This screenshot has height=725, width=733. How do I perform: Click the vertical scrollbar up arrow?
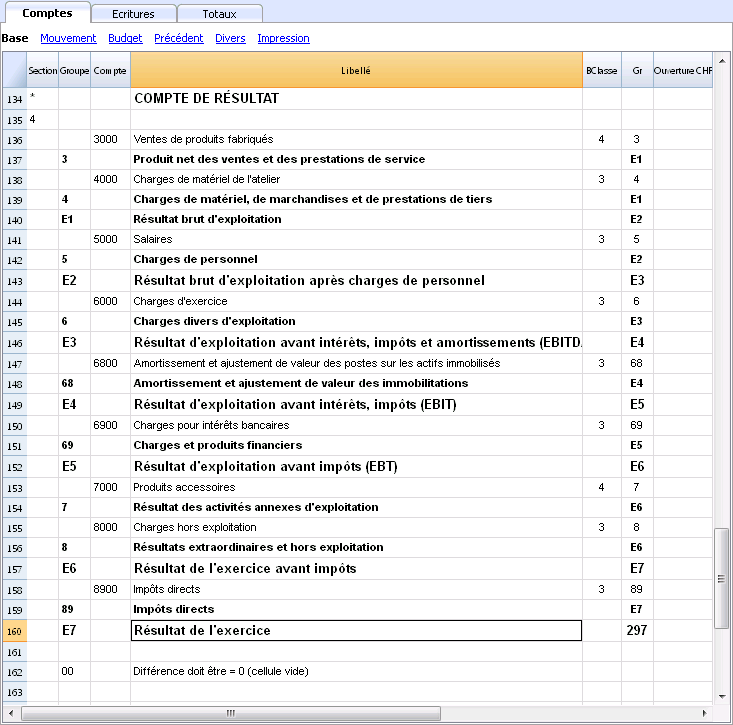click(x=722, y=61)
